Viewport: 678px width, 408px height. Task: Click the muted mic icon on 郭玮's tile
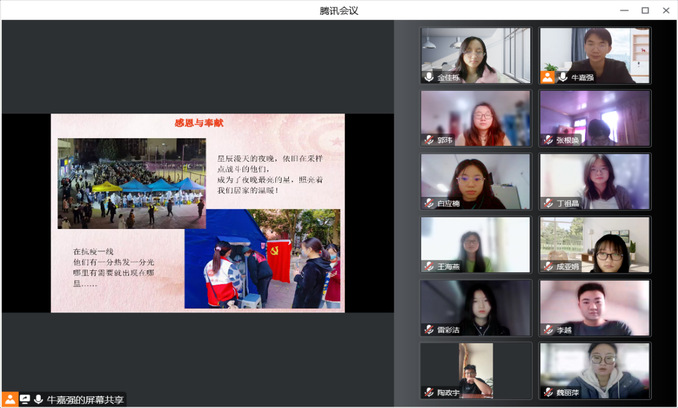coord(429,140)
